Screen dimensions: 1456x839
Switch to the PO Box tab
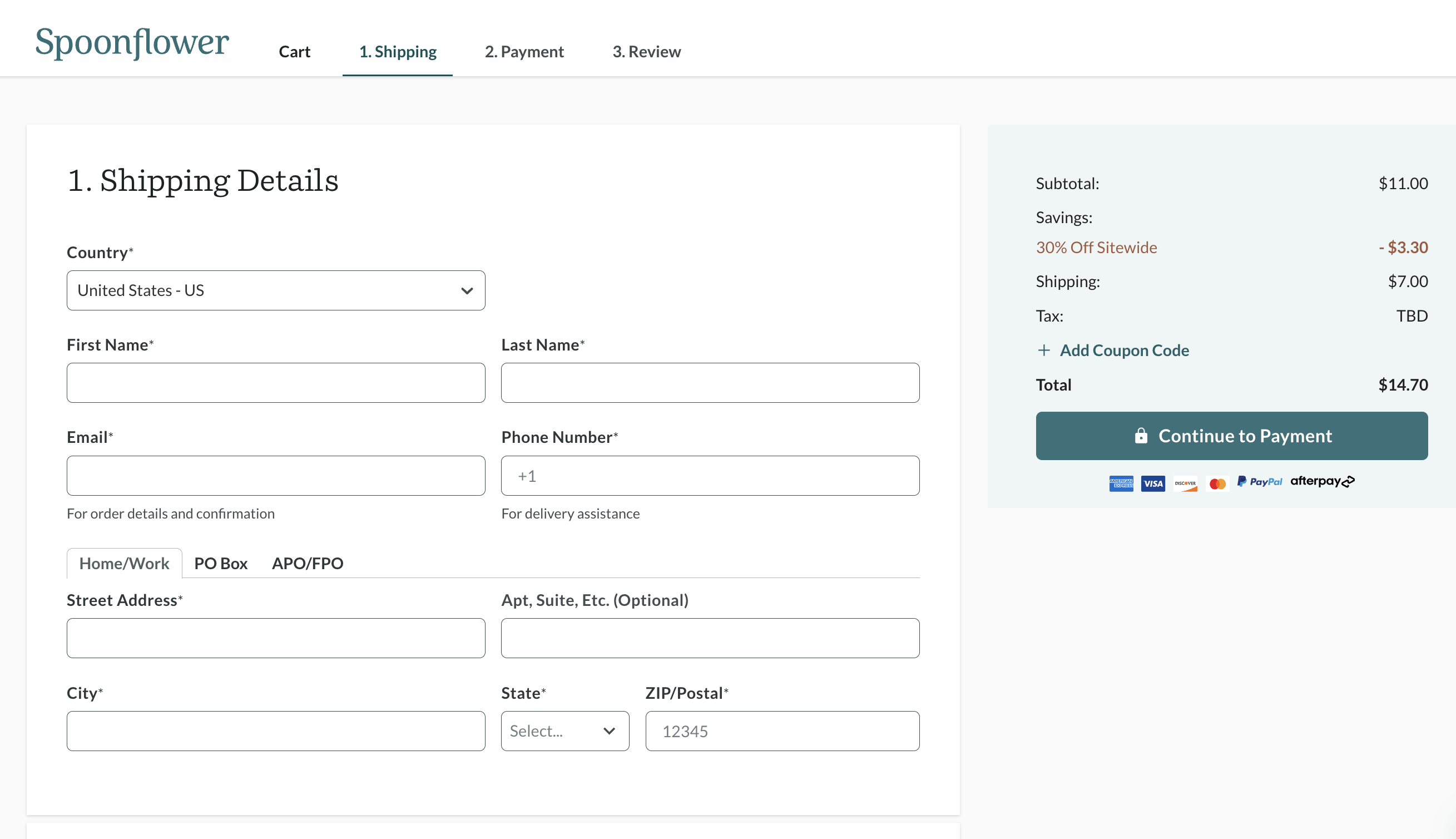[221, 563]
